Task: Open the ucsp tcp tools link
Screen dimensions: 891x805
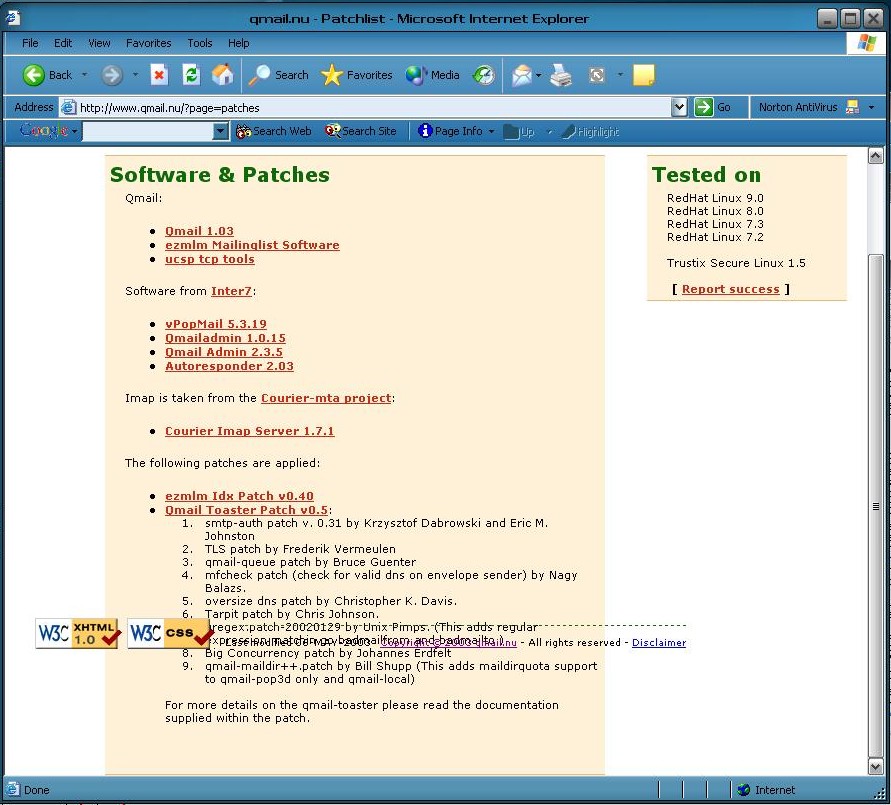Action: tap(210, 260)
